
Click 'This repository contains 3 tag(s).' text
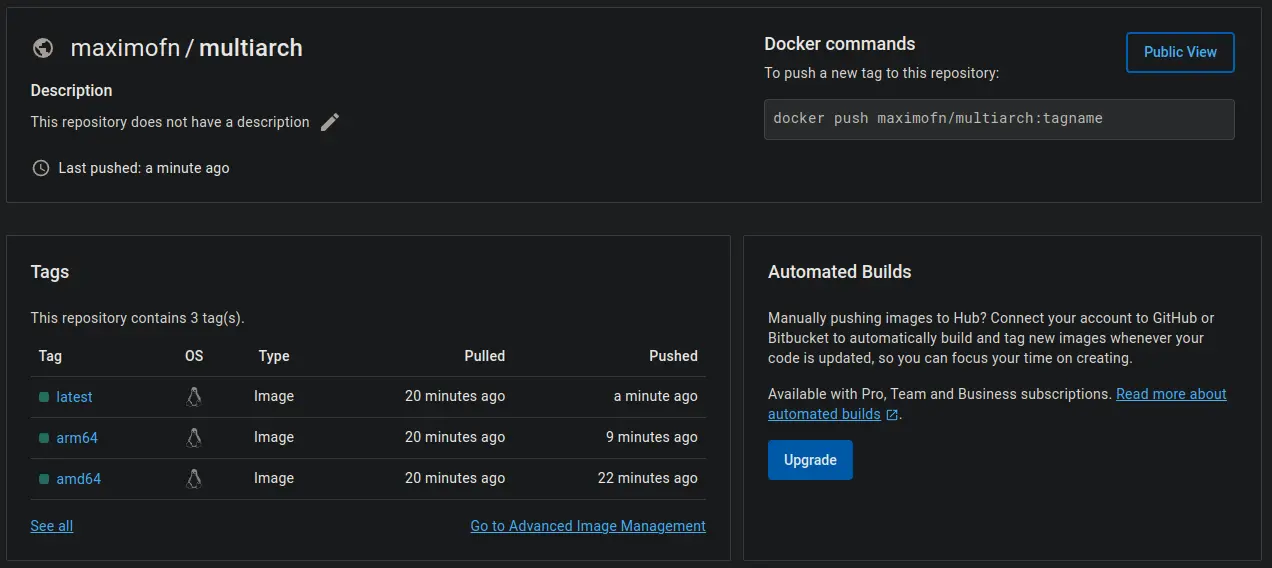138,318
